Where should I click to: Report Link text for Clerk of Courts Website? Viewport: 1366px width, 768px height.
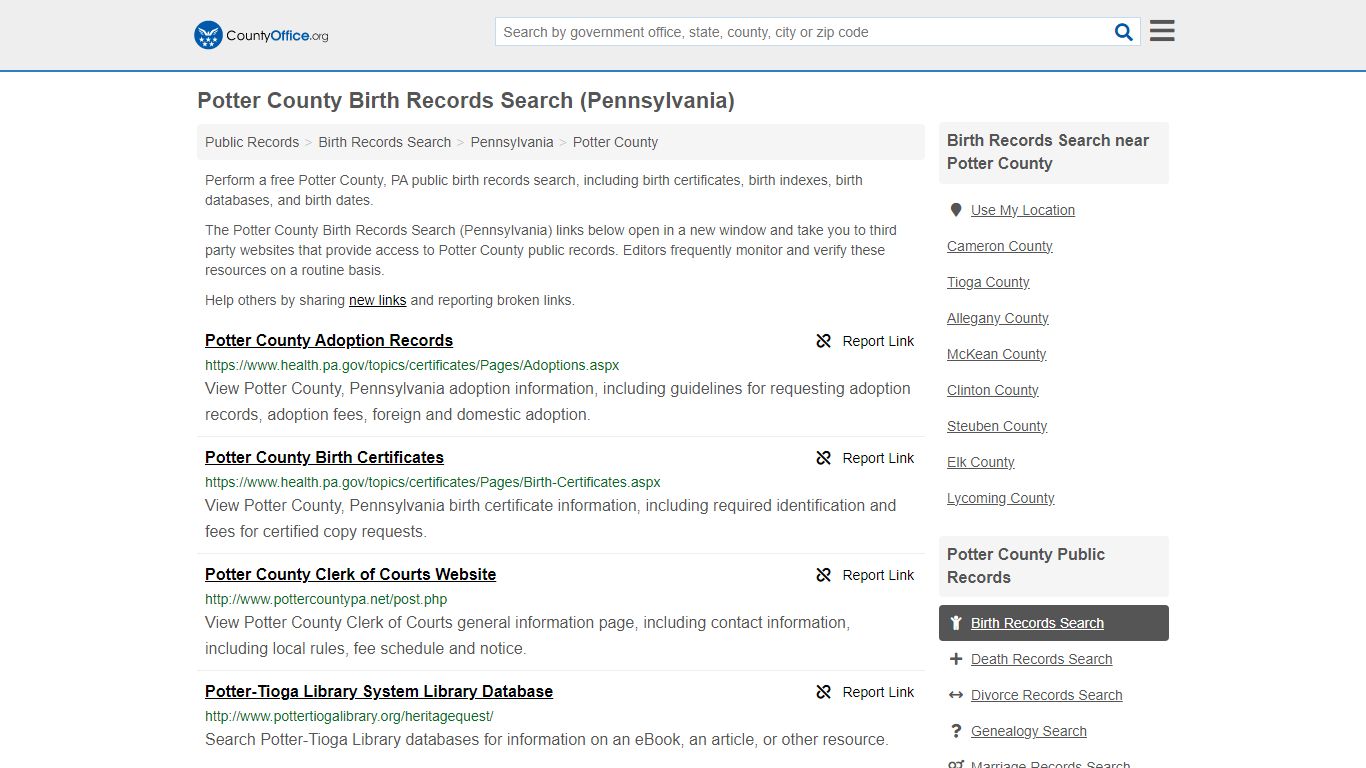click(878, 575)
